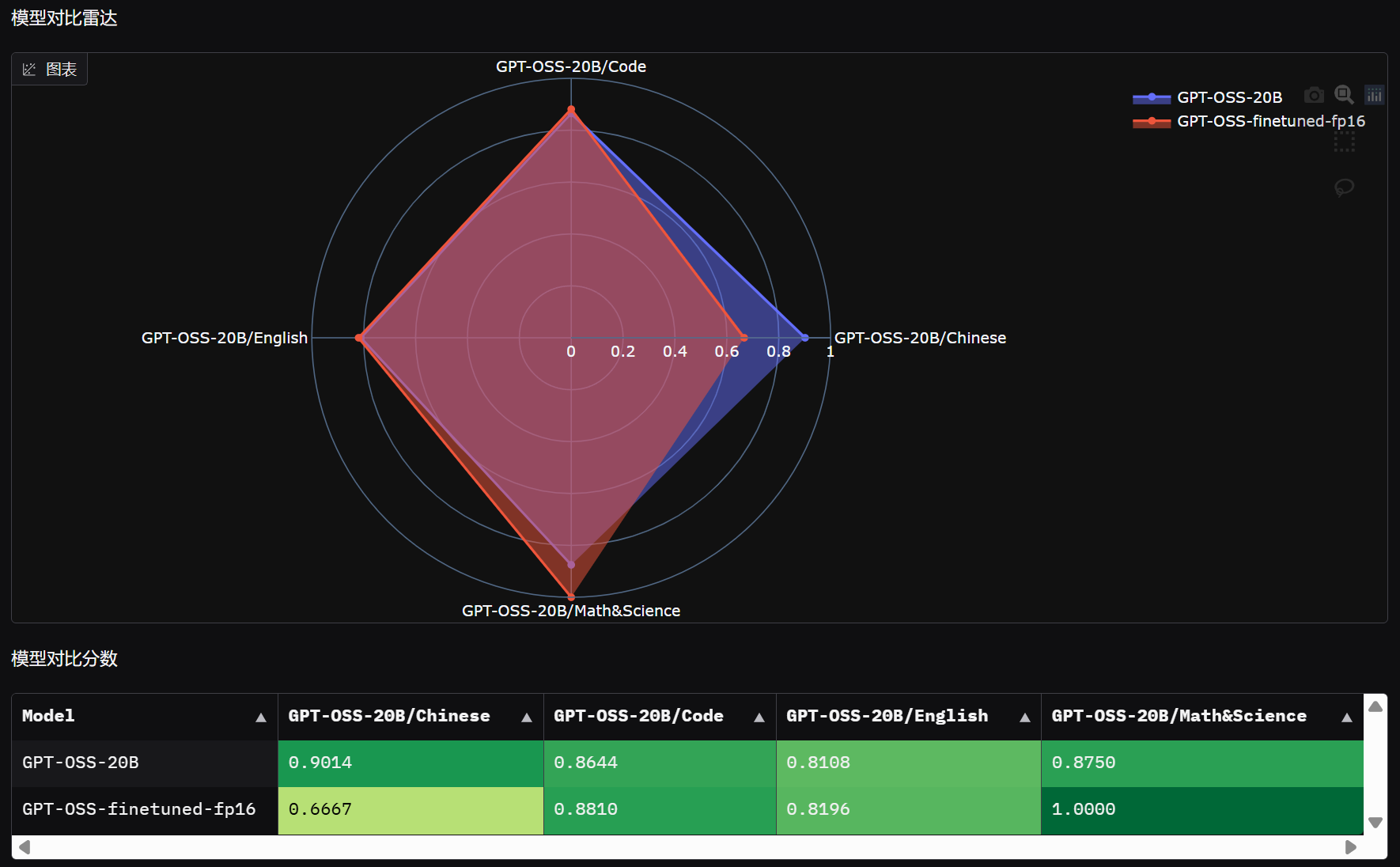The height and width of the screenshot is (867, 1400).
Task: Sort by GPT-OSS-20B/Math&Science column arrow
Action: click(x=1346, y=717)
